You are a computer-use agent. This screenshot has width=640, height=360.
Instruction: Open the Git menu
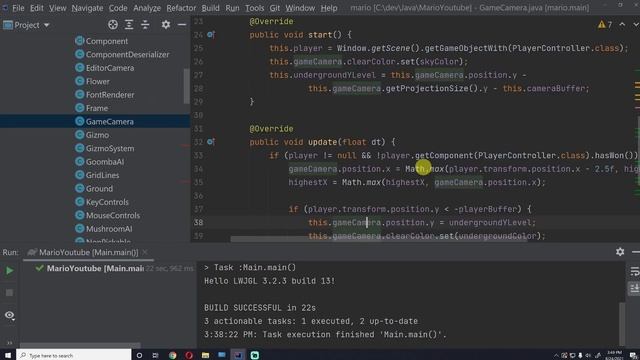pos(275,8)
